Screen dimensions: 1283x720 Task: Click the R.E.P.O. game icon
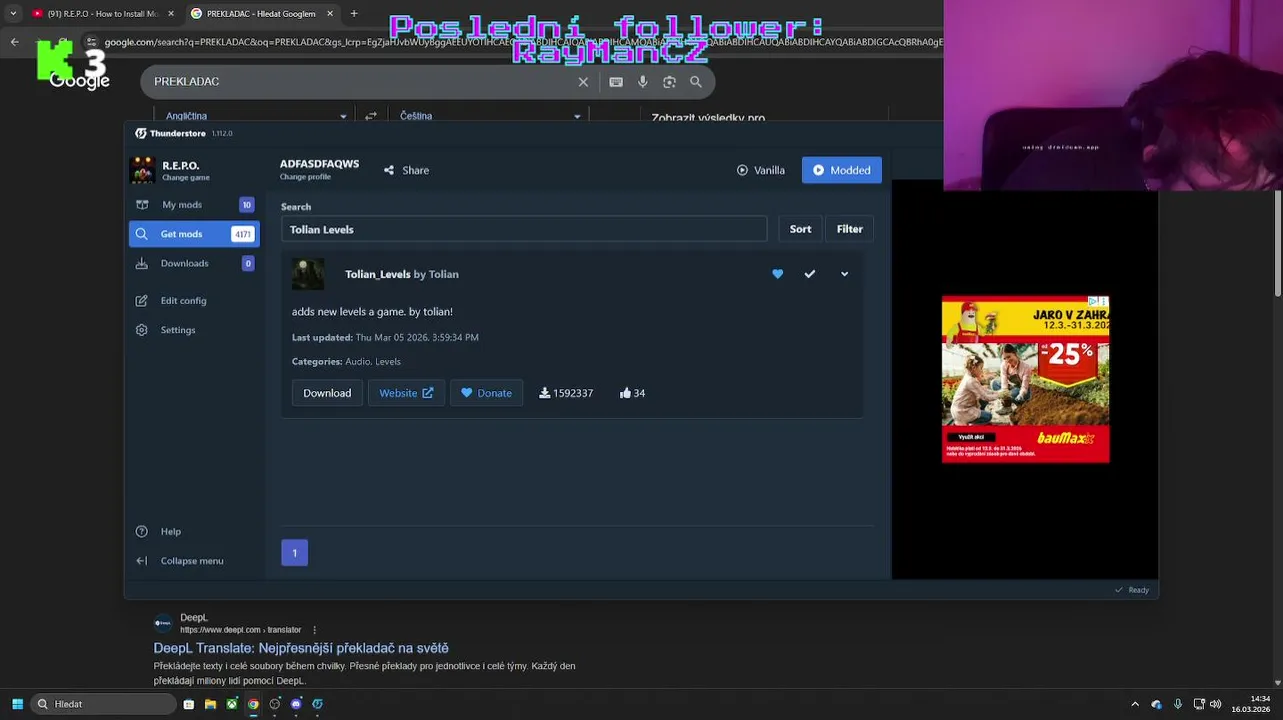(x=142, y=170)
